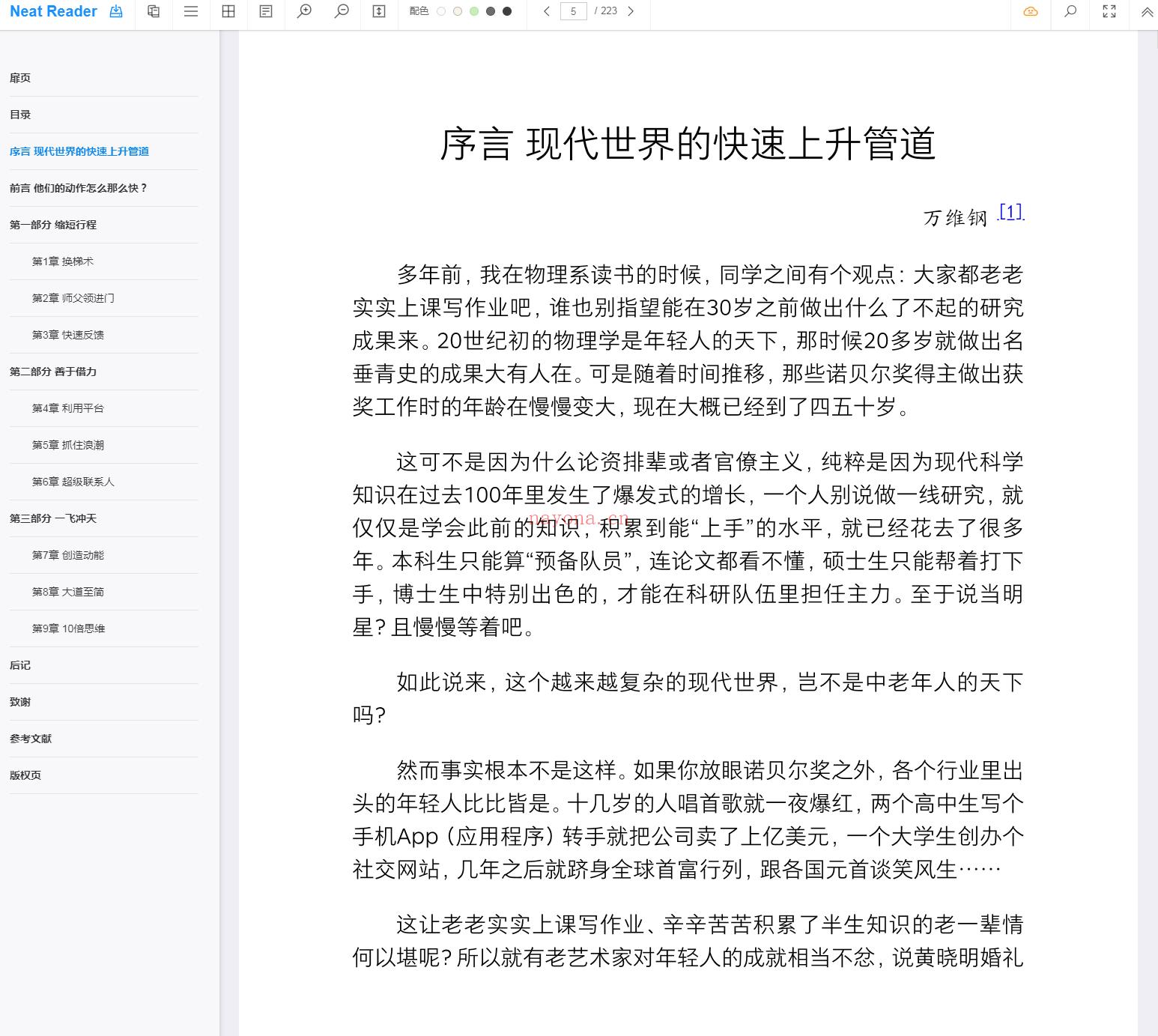Click the orange cloud sync icon
The width and height of the screenshot is (1158, 1036).
(1031, 11)
